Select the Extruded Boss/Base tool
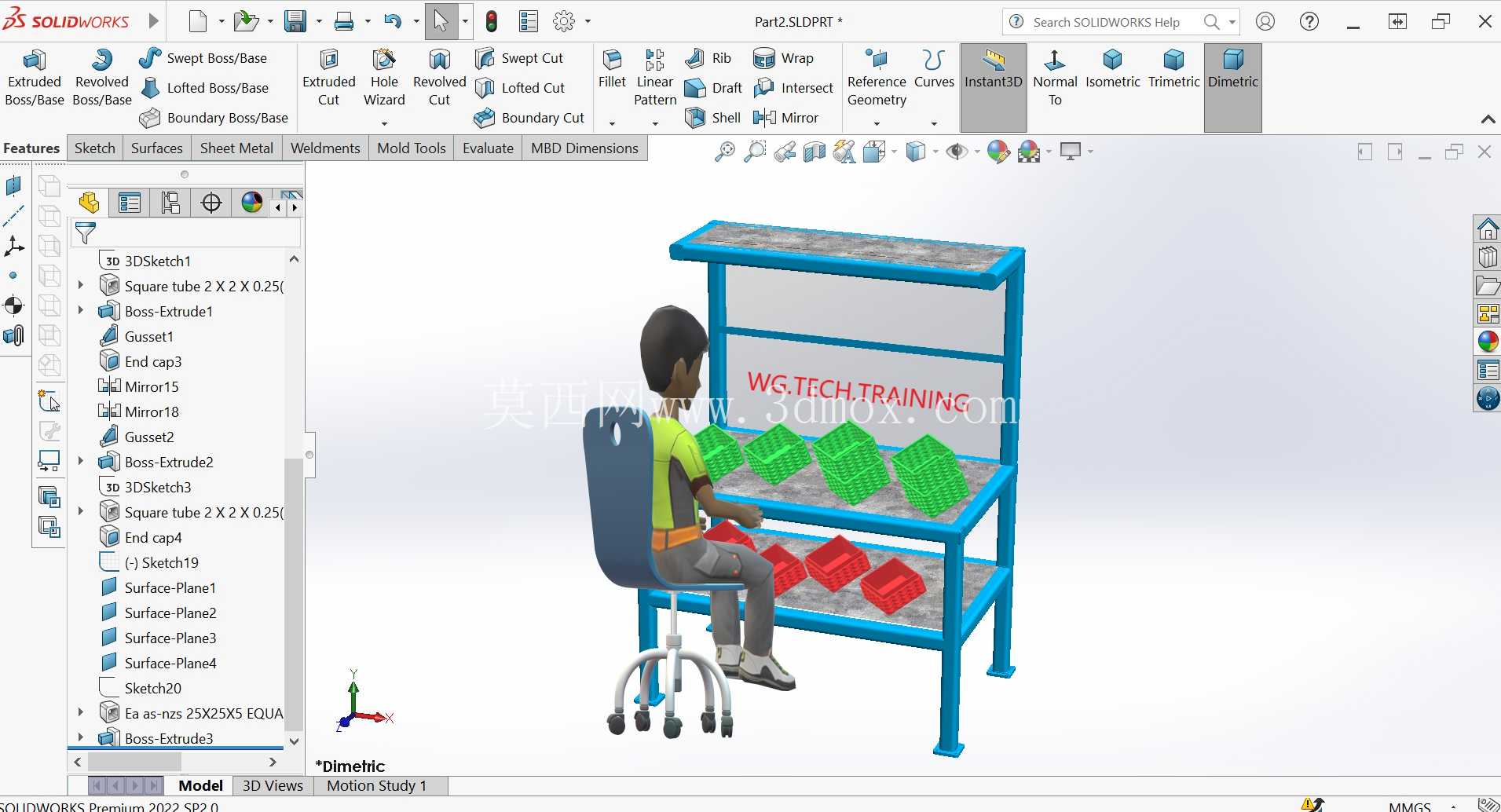This screenshot has height=812, width=1501. point(35,78)
